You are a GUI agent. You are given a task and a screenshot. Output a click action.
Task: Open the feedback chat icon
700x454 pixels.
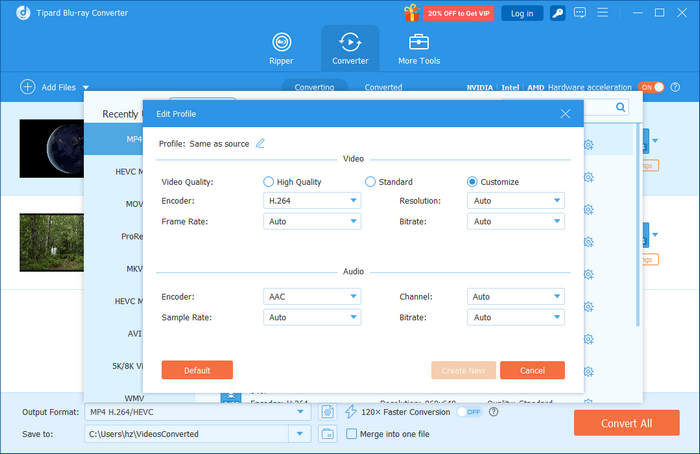click(579, 13)
